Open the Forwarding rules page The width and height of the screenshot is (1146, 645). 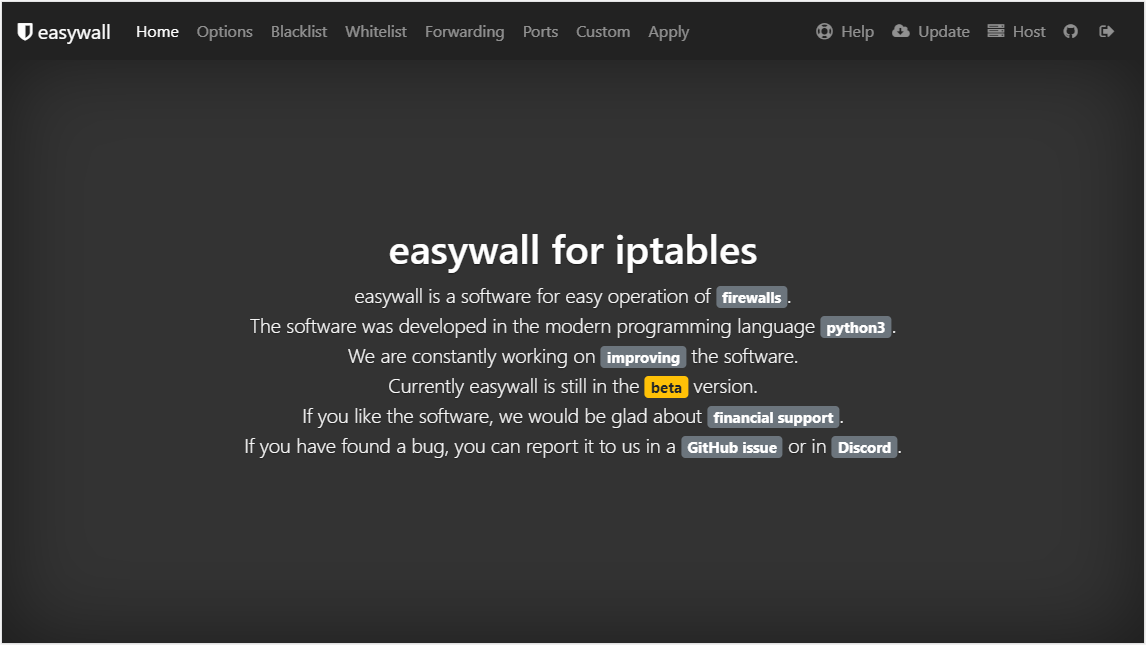(465, 31)
